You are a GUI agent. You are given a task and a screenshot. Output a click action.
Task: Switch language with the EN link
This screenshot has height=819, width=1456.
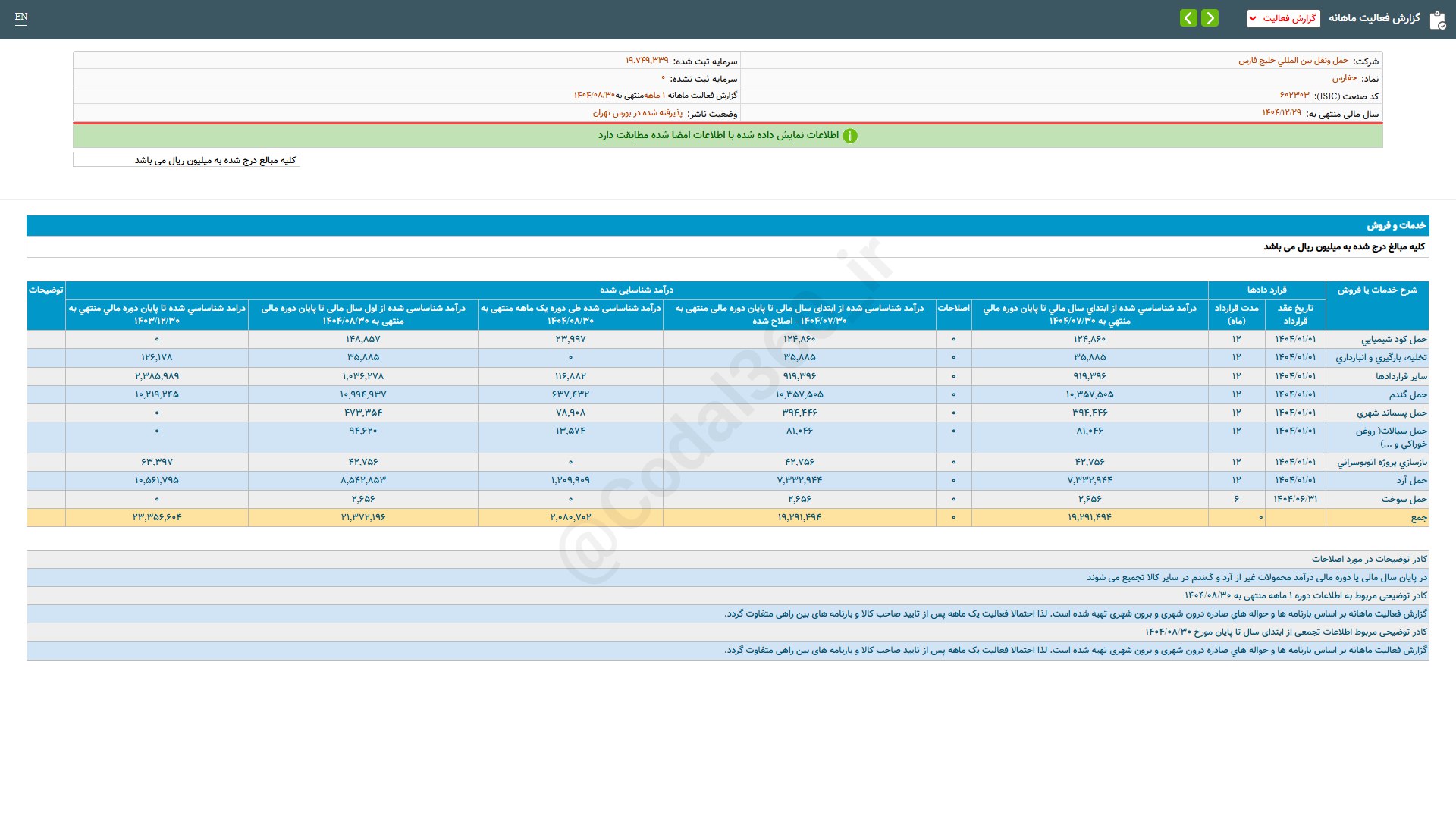[x=21, y=17]
